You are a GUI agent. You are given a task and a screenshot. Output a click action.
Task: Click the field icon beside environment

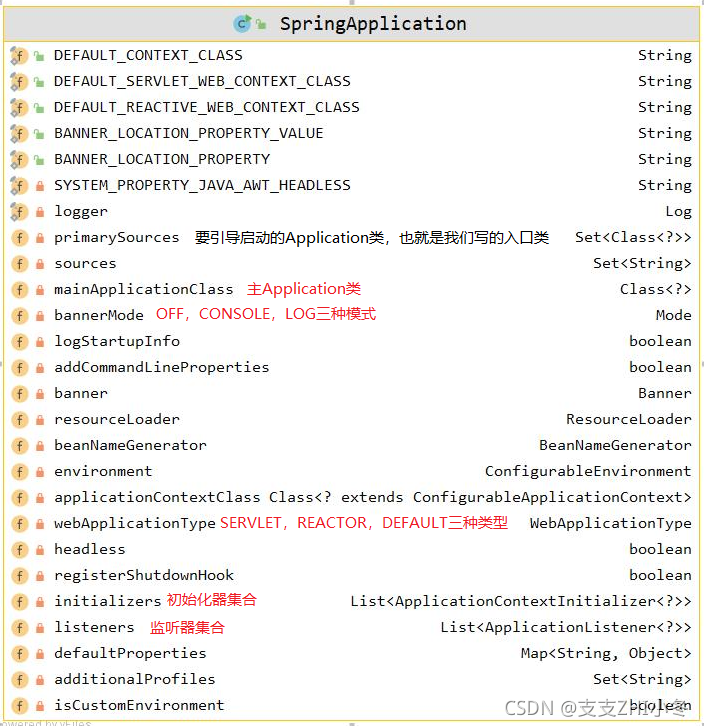click(19, 472)
